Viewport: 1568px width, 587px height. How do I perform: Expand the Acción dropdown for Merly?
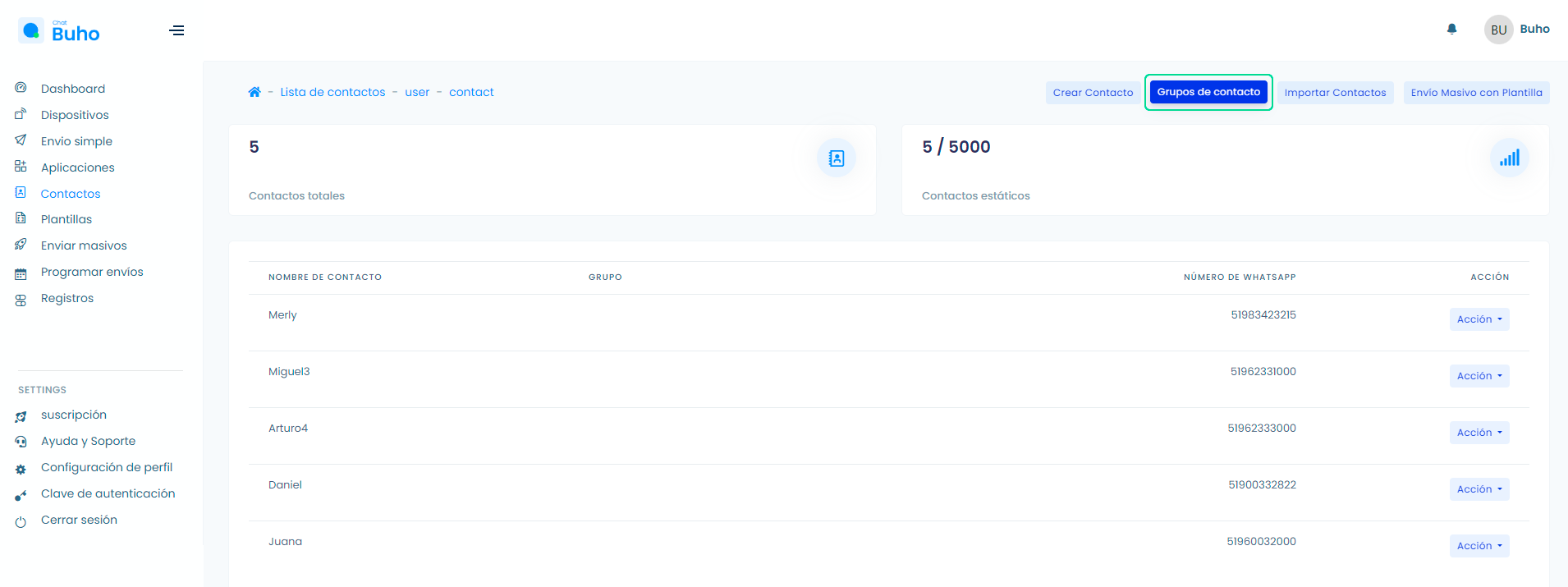[1479, 319]
